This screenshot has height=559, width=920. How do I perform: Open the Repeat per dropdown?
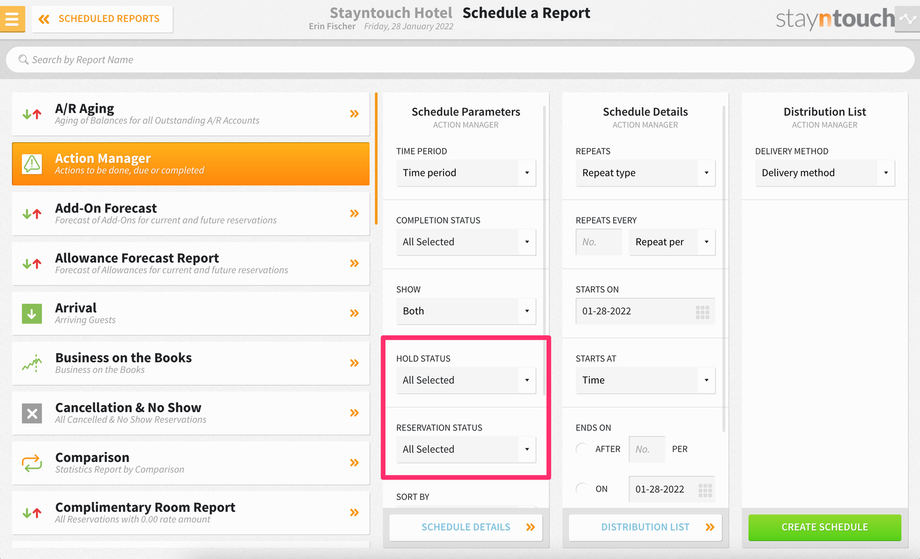tap(672, 242)
